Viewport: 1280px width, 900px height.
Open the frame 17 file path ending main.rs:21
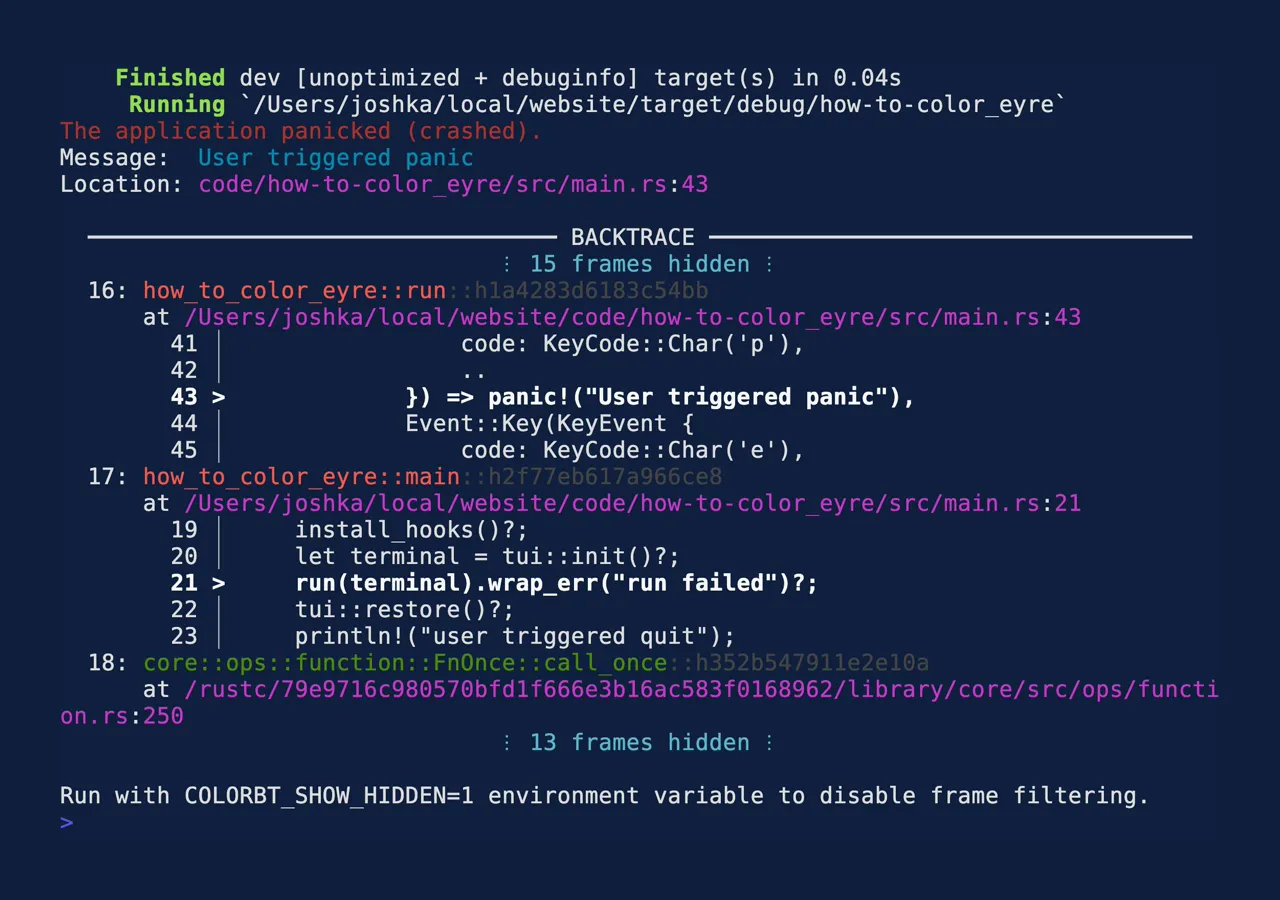coord(632,503)
